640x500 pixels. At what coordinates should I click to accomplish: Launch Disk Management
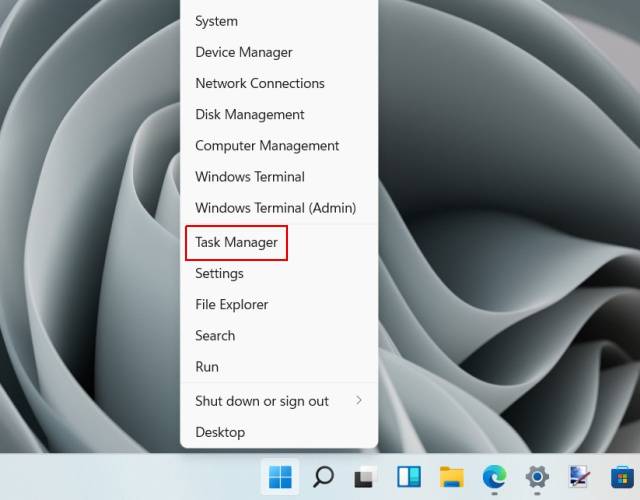[x=279, y=114]
